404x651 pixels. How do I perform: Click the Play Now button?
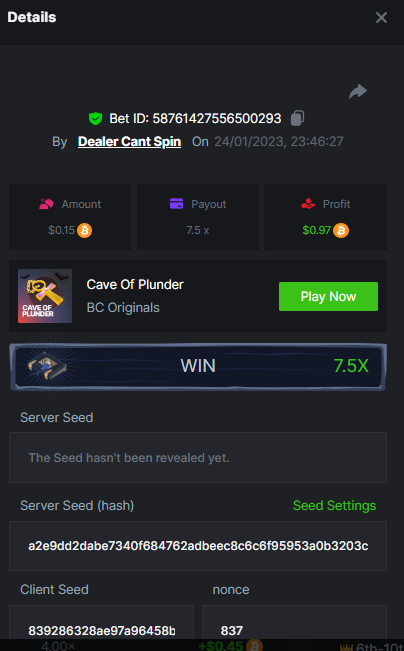[328, 296]
